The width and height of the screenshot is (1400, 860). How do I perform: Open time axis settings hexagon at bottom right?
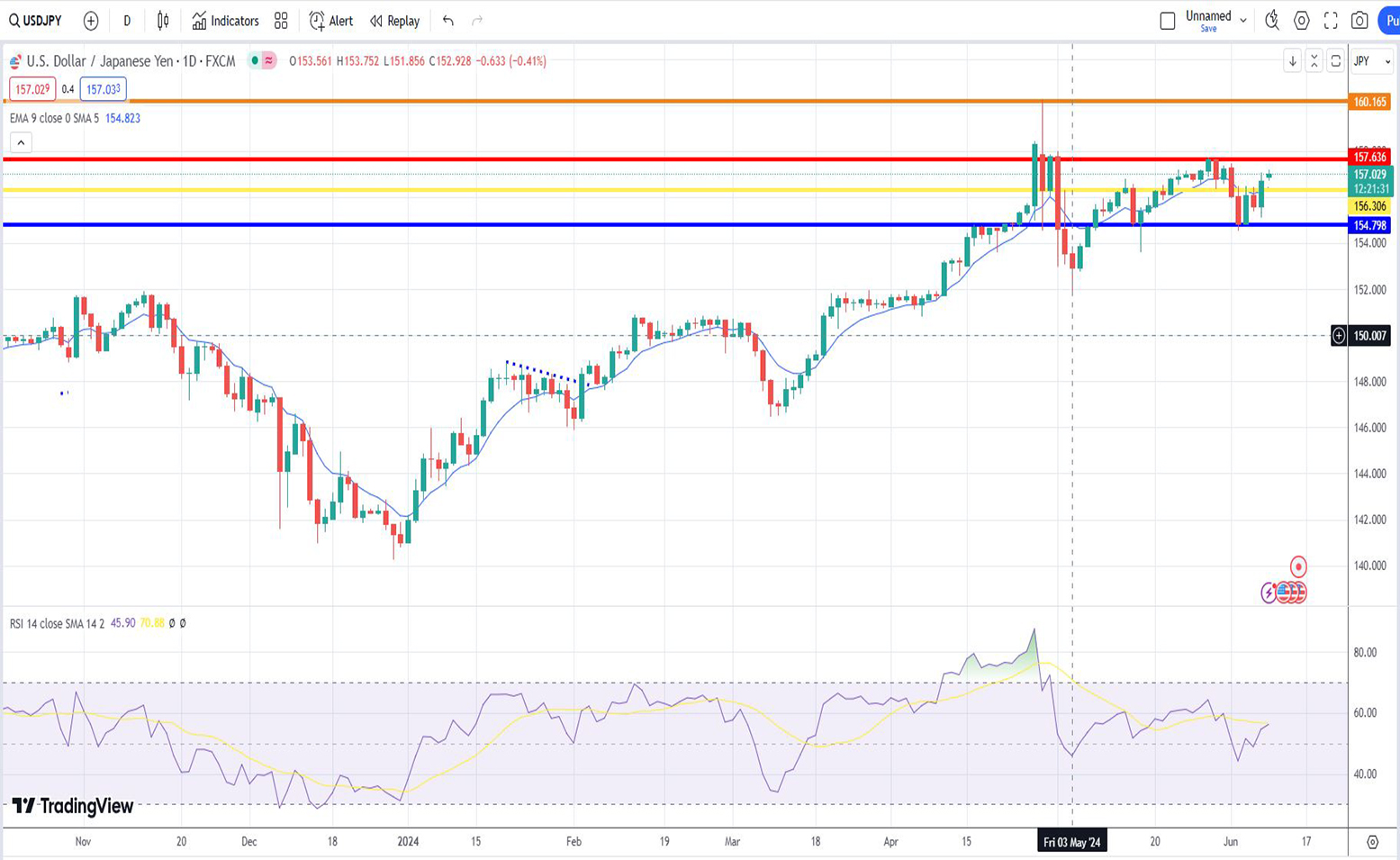(1372, 842)
